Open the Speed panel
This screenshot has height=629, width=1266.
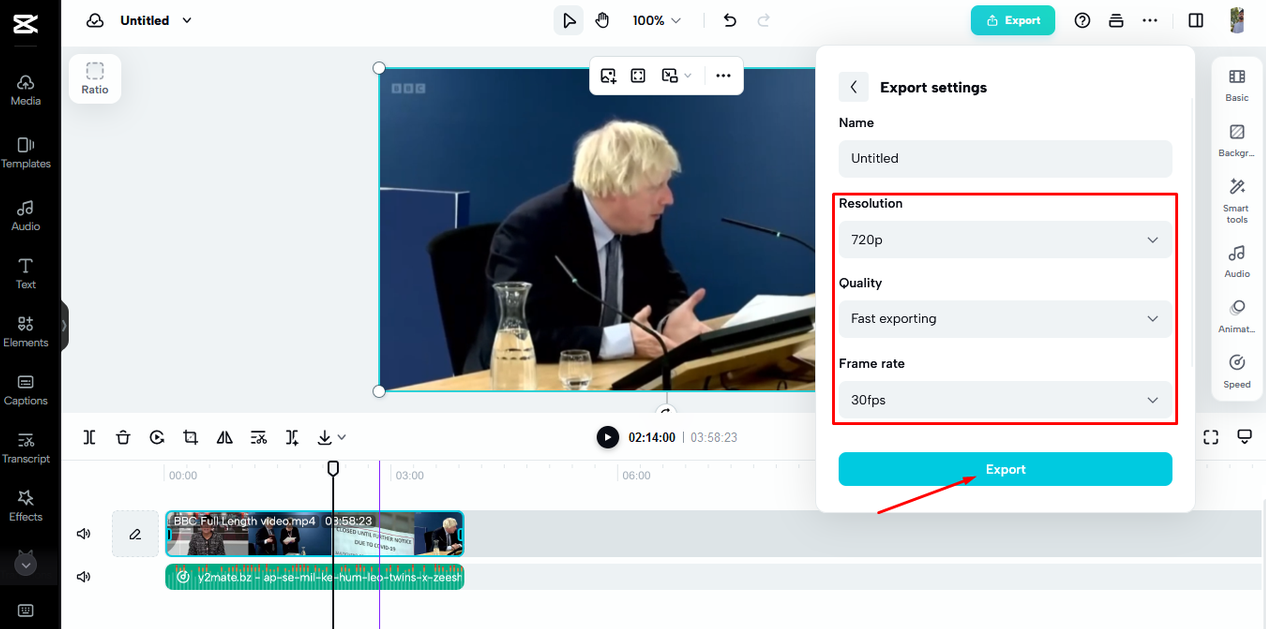[x=1237, y=372]
